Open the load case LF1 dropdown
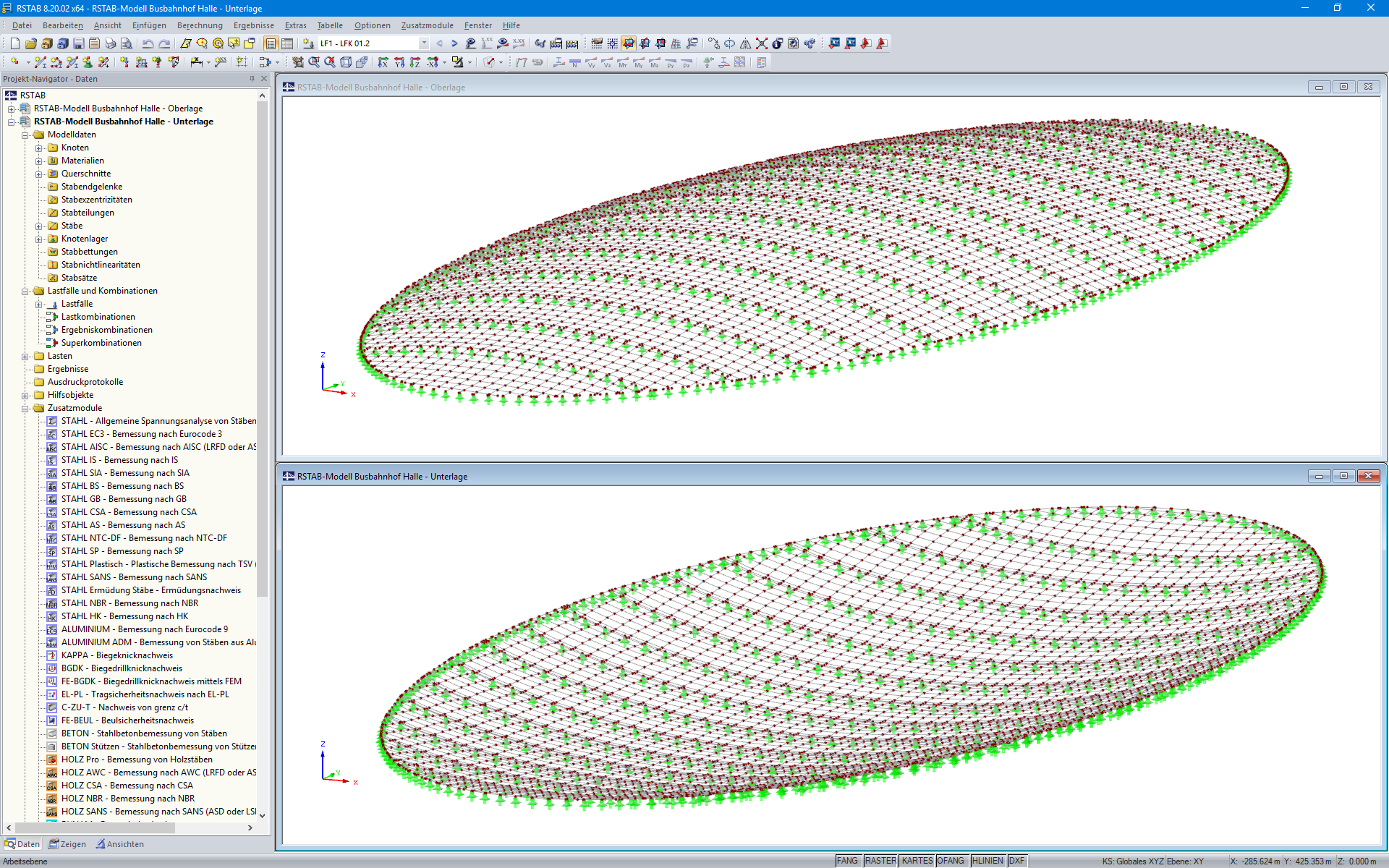 [x=423, y=43]
